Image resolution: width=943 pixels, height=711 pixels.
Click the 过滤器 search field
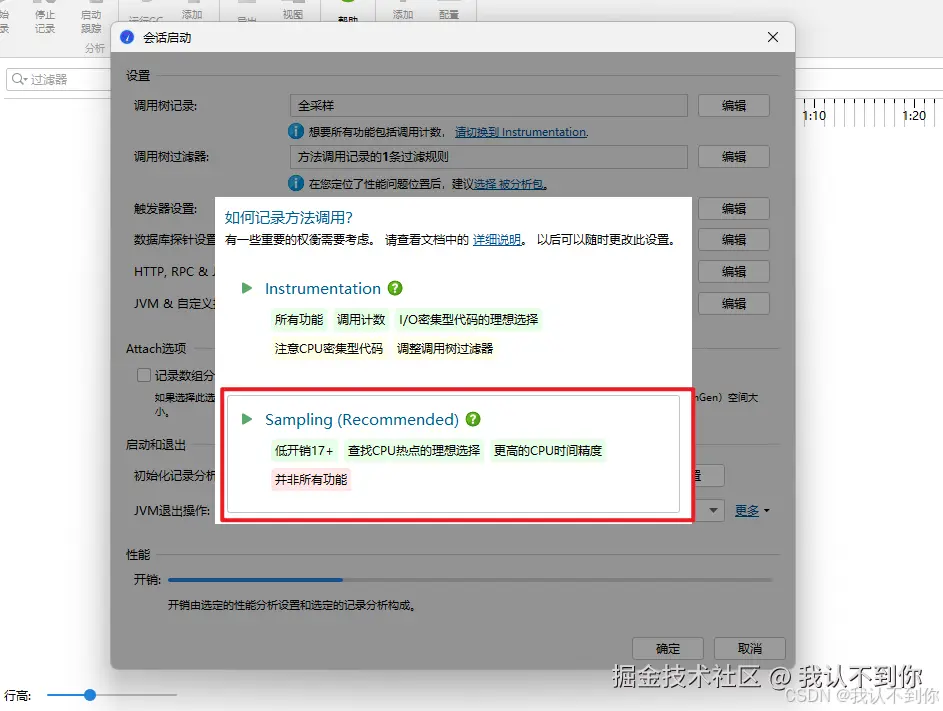(60, 79)
